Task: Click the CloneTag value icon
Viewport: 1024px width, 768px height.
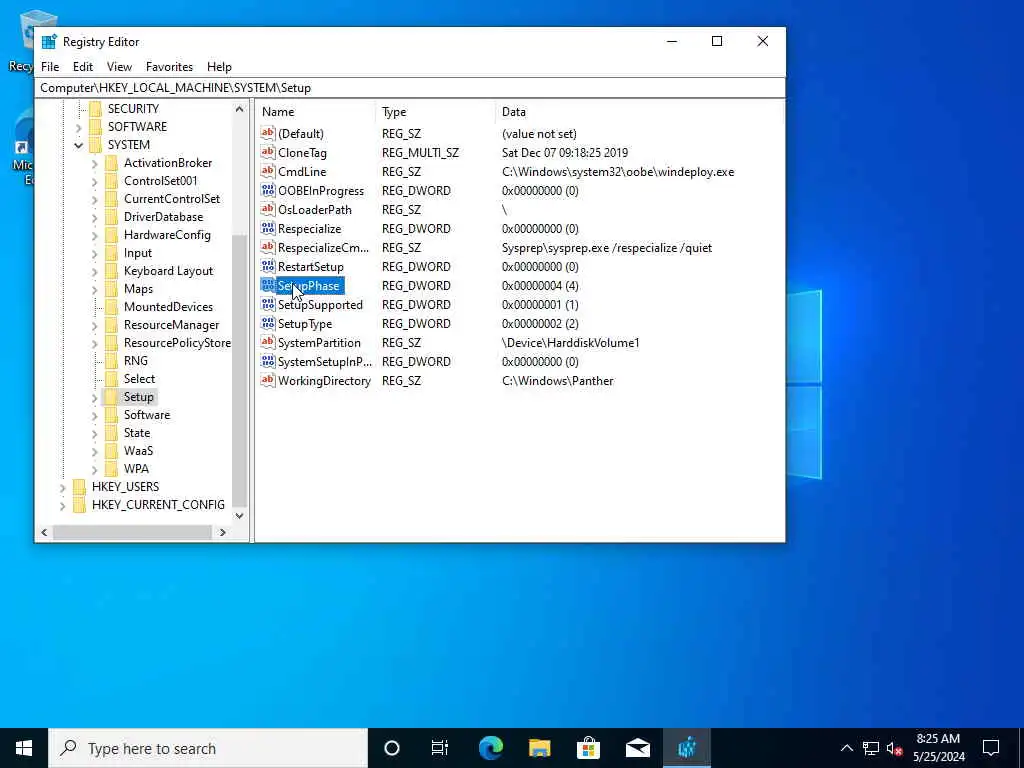Action: pos(268,152)
